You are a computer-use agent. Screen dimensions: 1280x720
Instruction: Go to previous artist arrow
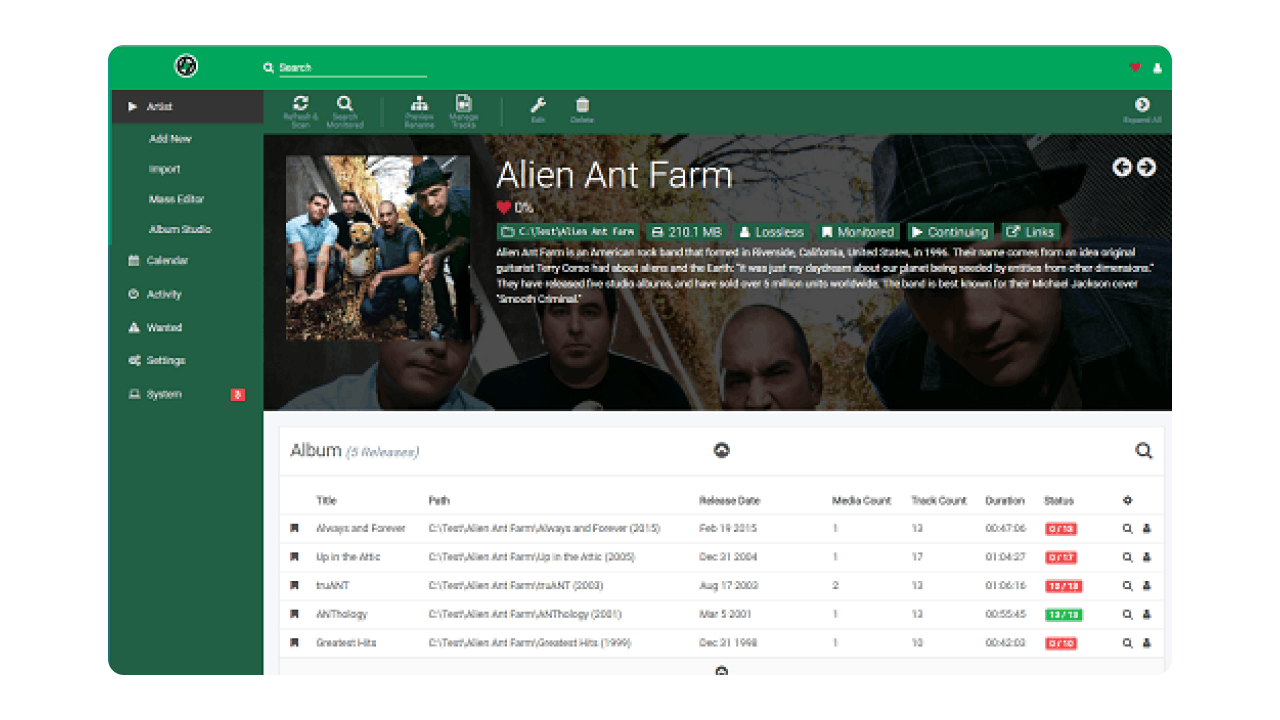point(1122,167)
